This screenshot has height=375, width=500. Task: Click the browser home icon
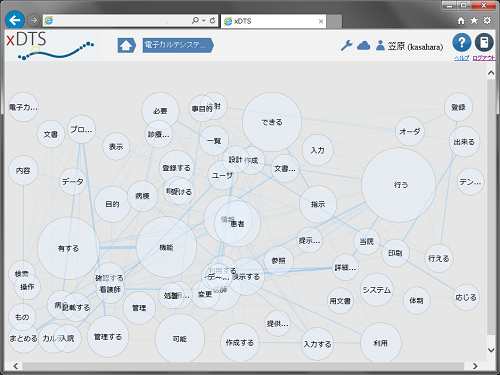[x=461, y=21]
